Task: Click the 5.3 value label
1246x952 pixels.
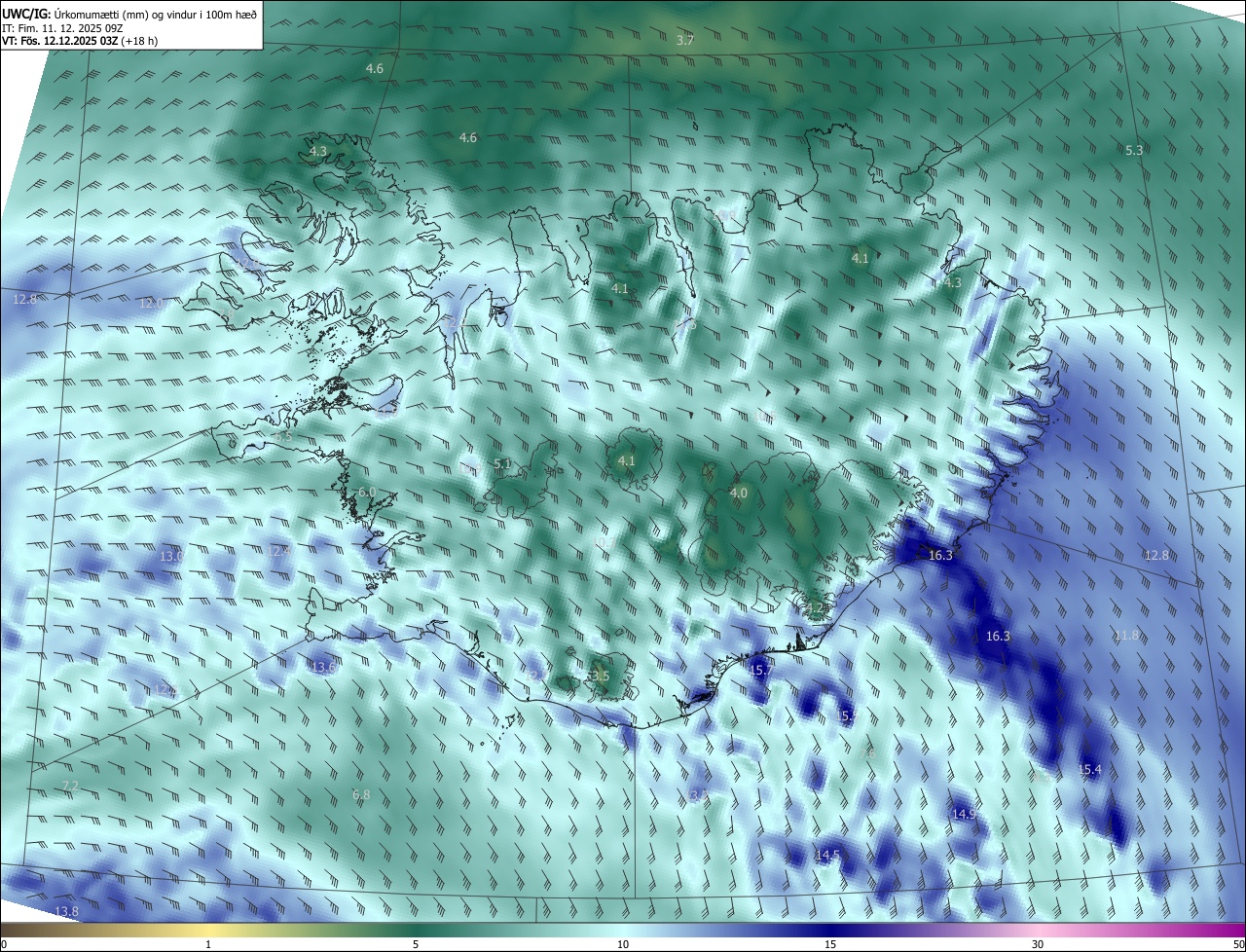Action: [1134, 150]
